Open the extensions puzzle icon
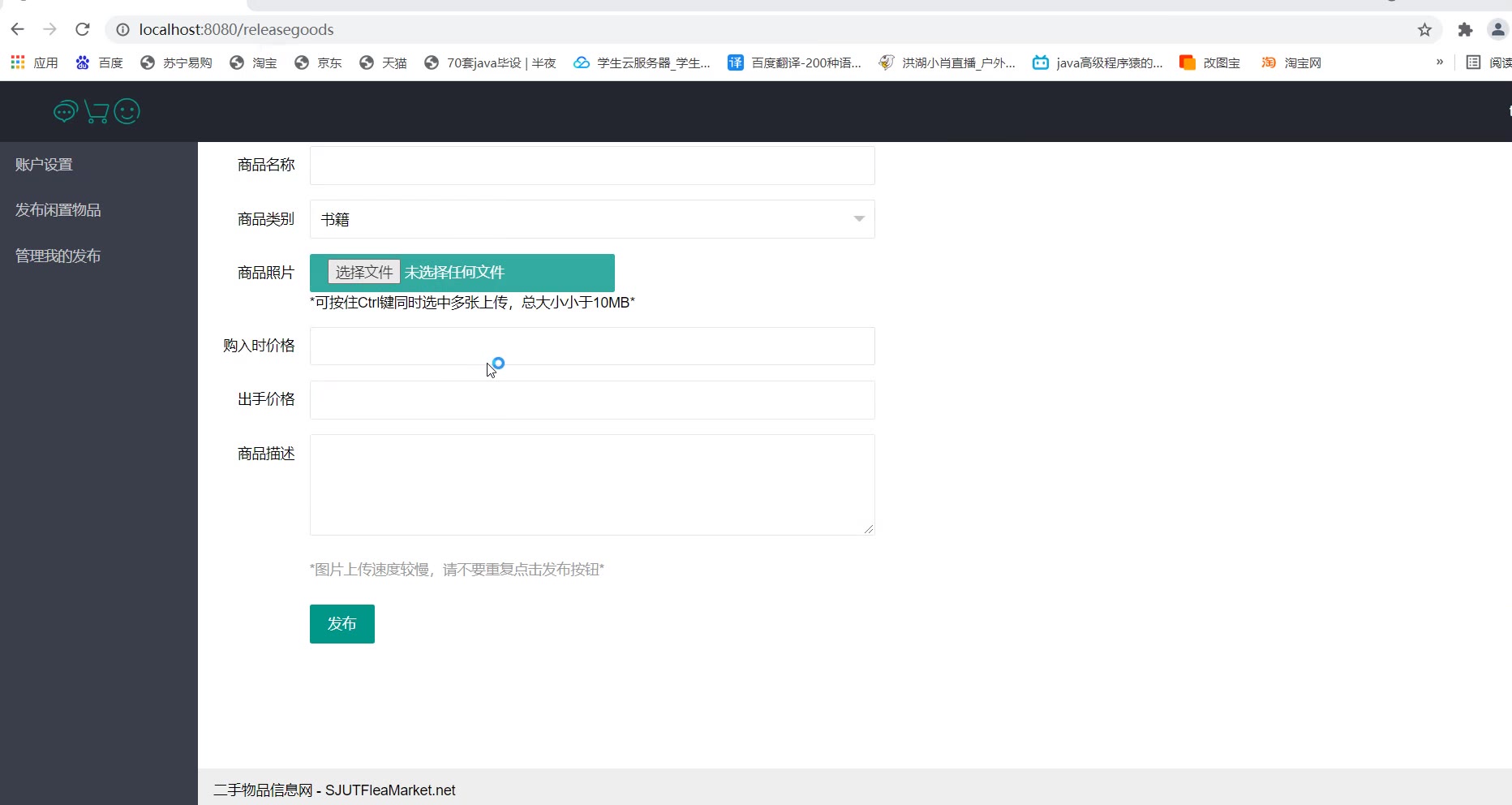 (1465, 30)
